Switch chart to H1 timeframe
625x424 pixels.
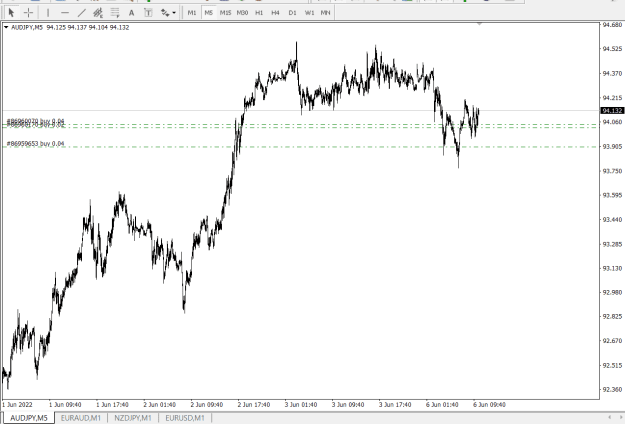[259, 13]
